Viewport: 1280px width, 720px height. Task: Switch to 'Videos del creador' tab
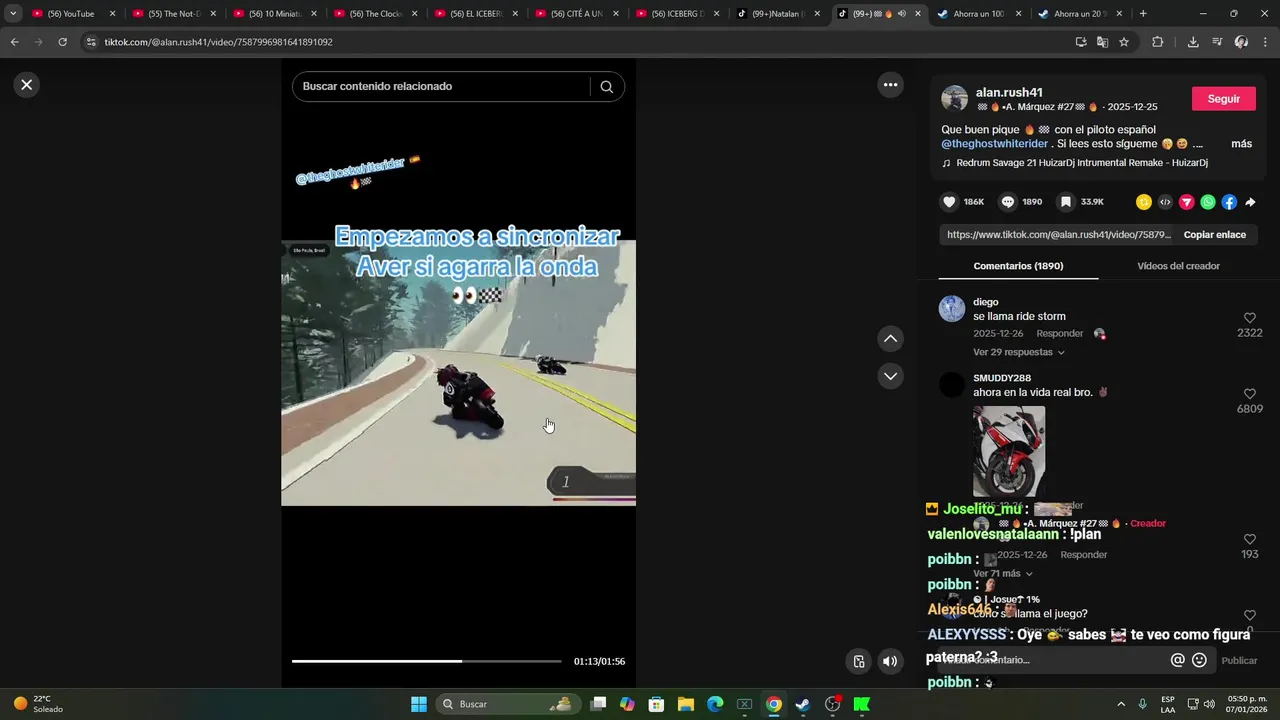point(1178,266)
